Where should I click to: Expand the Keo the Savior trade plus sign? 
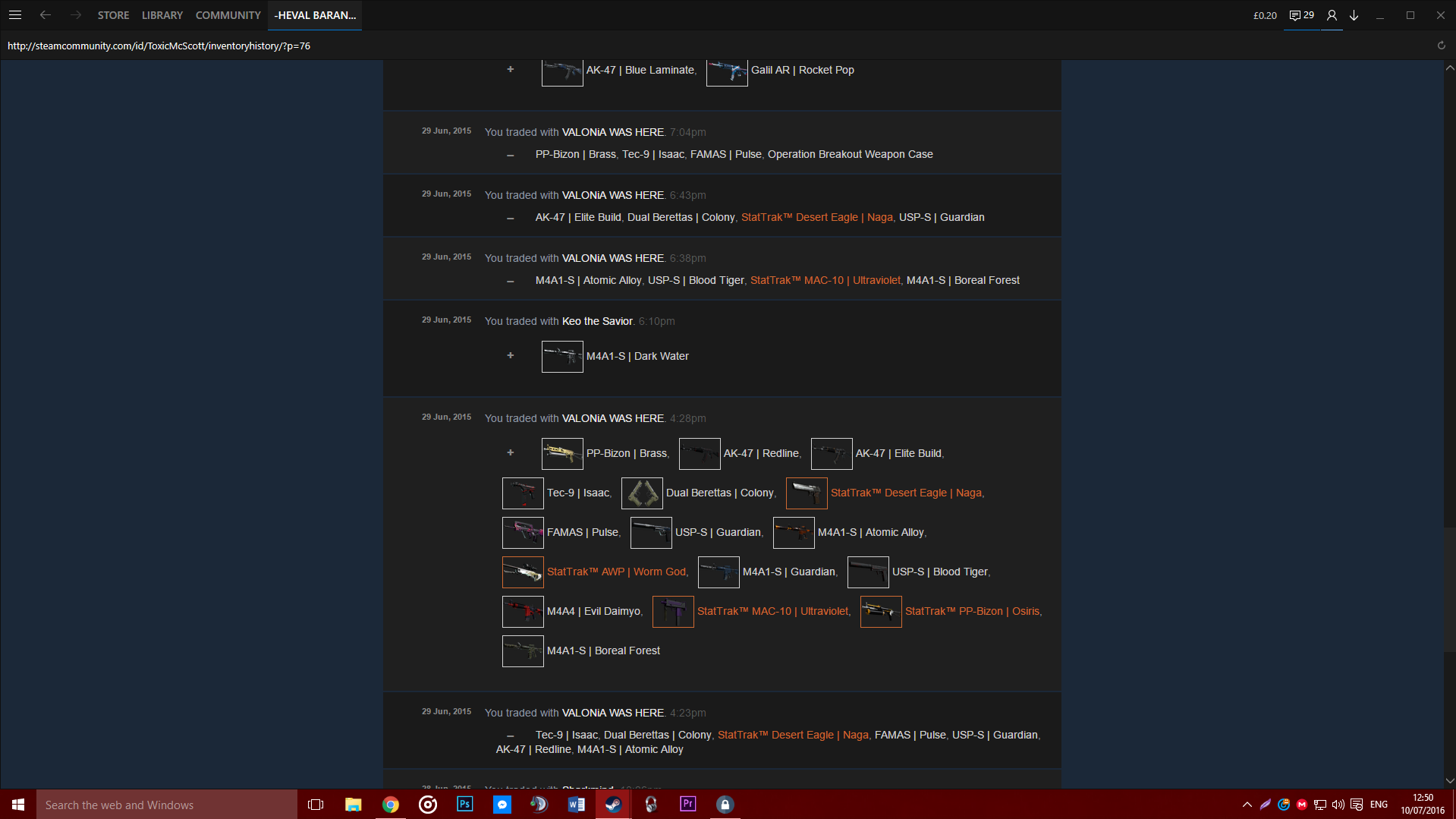pos(511,355)
